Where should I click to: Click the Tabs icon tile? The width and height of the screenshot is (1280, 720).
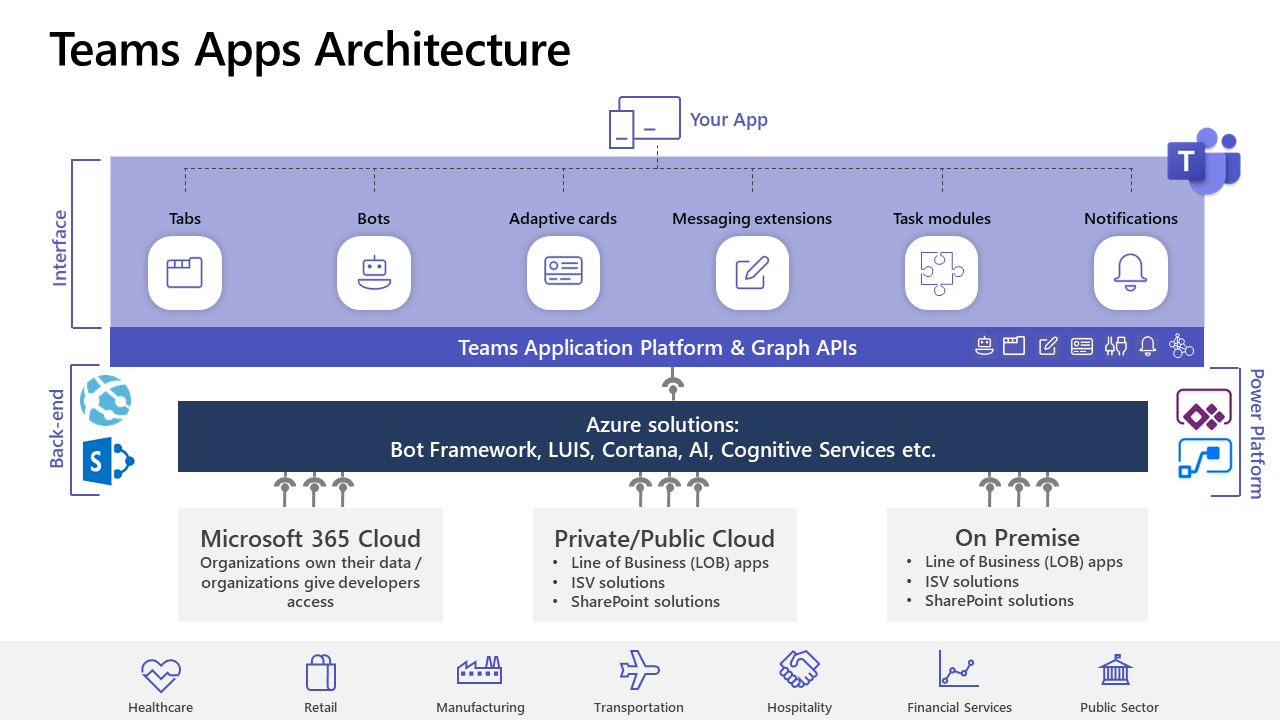coord(185,273)
